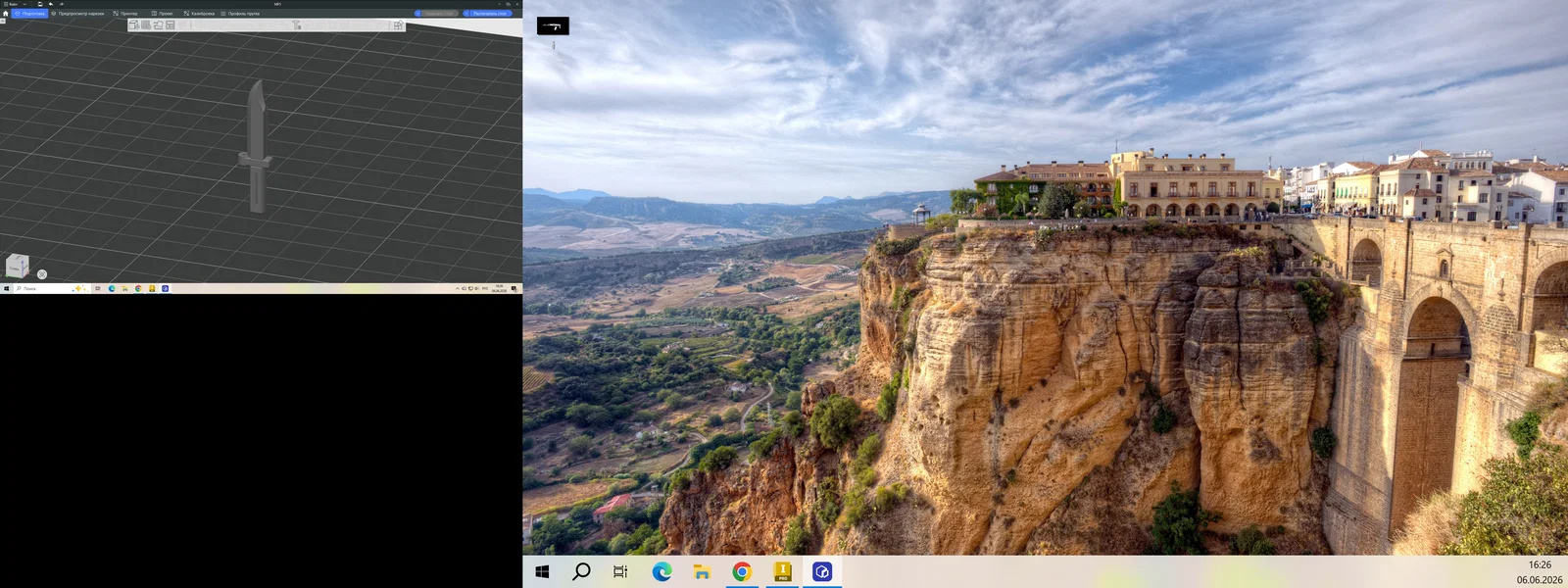Open assembly view via the rightmost toolbar icon
Screen dimensions: 1568x588
398,24
